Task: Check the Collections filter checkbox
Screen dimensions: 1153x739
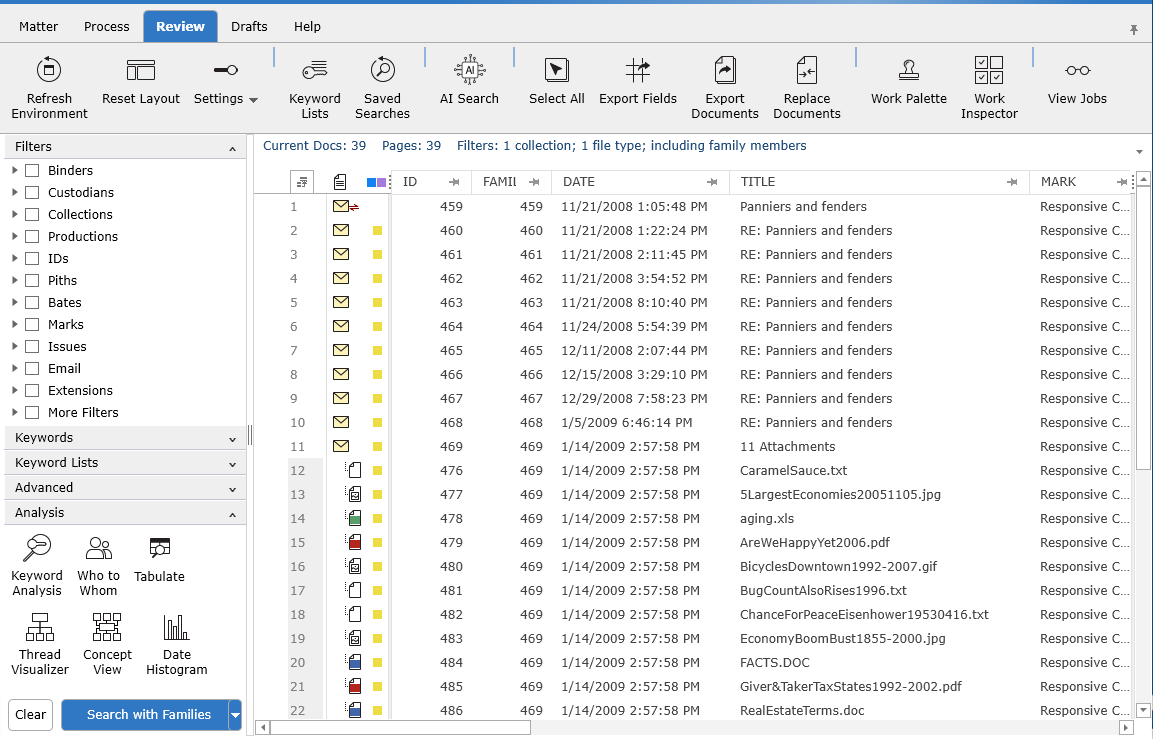Action: 32,215
